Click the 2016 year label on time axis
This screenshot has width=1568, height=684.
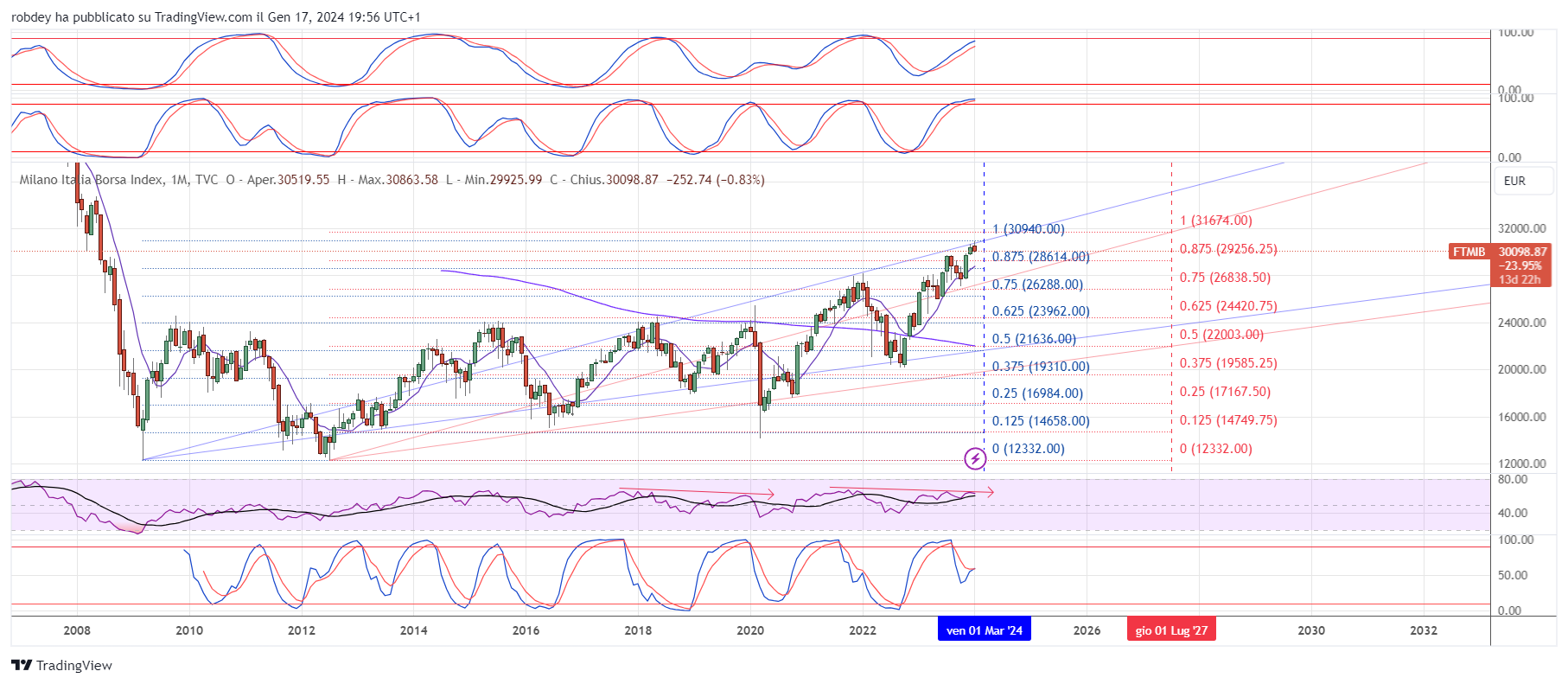coord(526,630)
